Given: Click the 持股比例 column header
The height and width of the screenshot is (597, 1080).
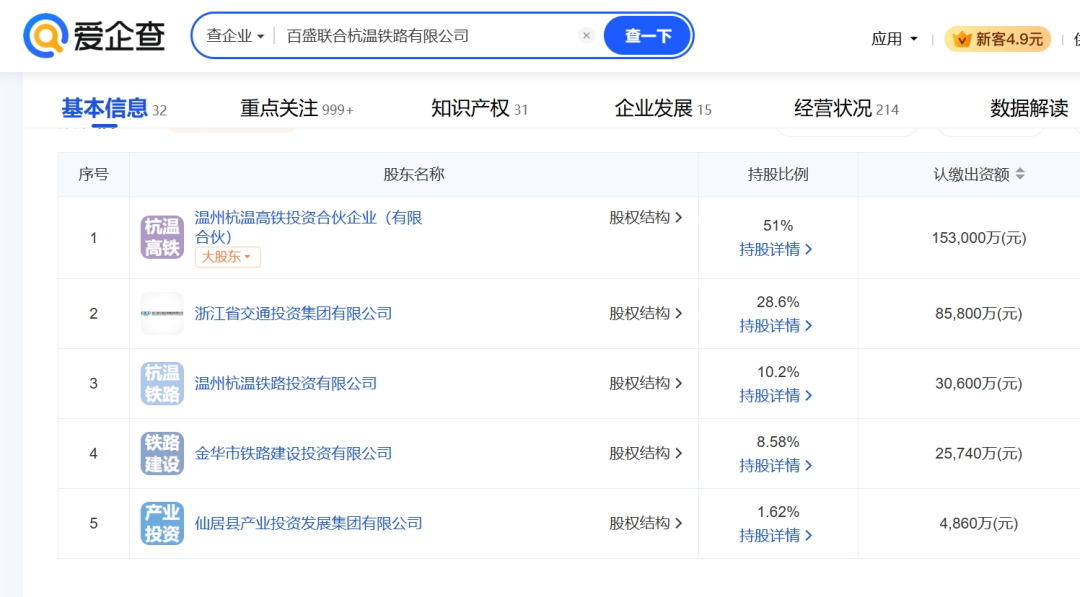Looking at the screenshot, I should pyautogui.click(x=778, y=174).
